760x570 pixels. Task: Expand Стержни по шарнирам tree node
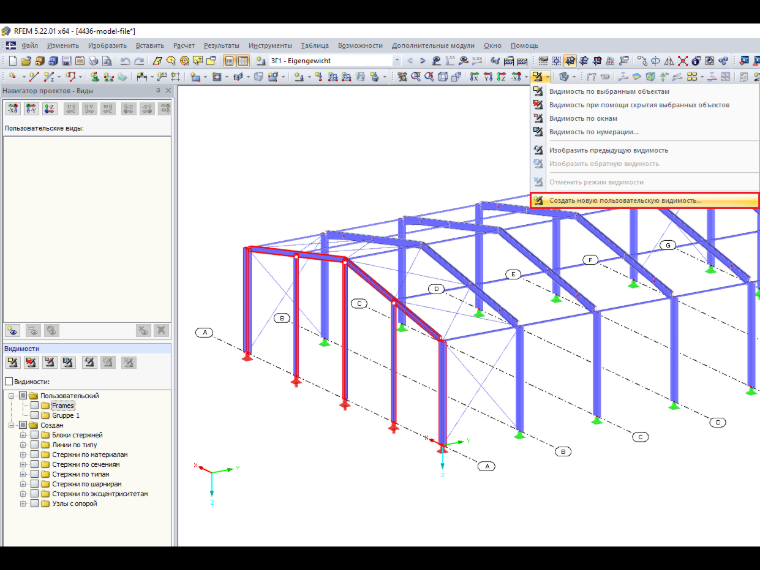[23, 484]
